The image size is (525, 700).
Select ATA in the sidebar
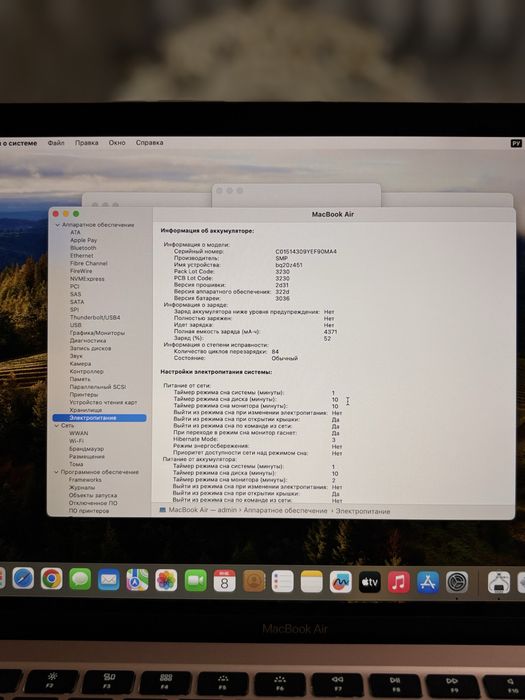(75, 232)
